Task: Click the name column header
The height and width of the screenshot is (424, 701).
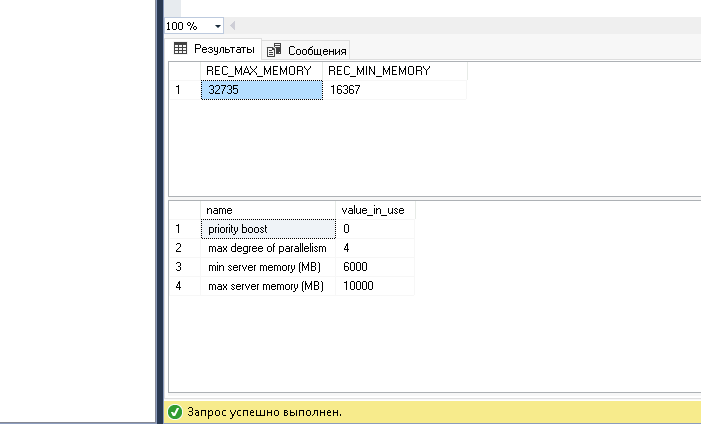Action: pyautogui.click(x=267, y=210)
